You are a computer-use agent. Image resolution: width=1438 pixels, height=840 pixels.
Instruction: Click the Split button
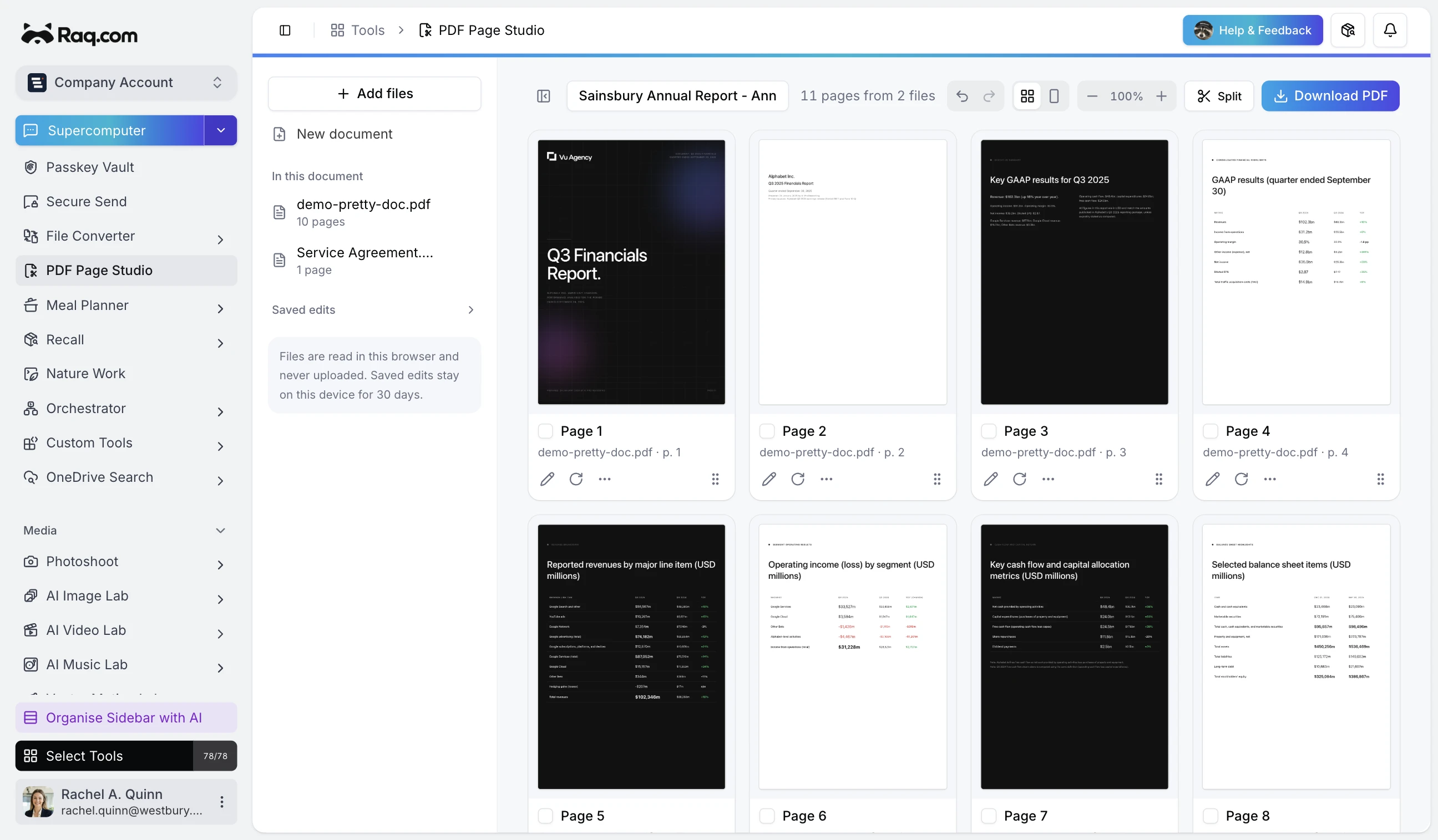point(1218,96)
